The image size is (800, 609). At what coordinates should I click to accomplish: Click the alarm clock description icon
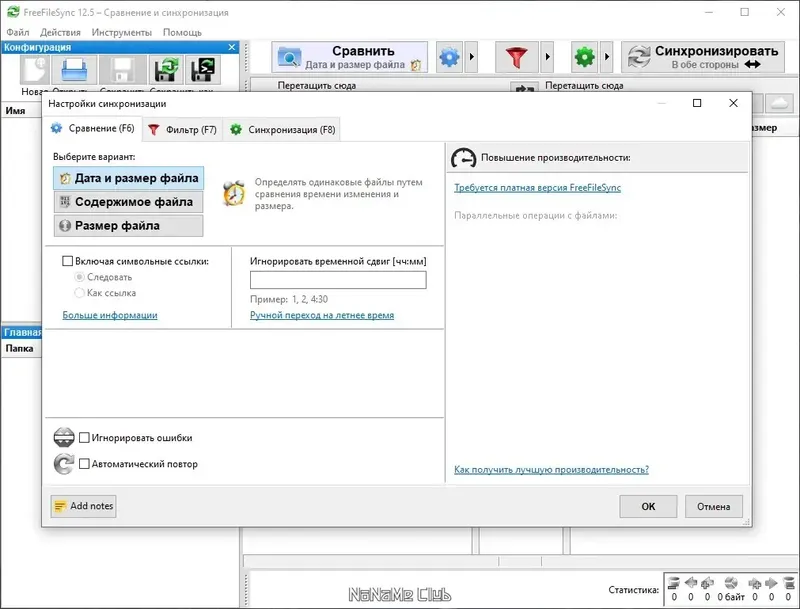[234, 194]
